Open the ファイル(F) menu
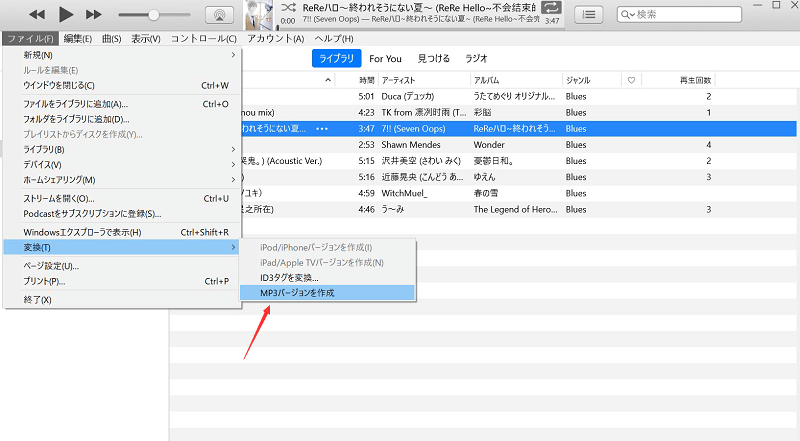 click(30, 39)
